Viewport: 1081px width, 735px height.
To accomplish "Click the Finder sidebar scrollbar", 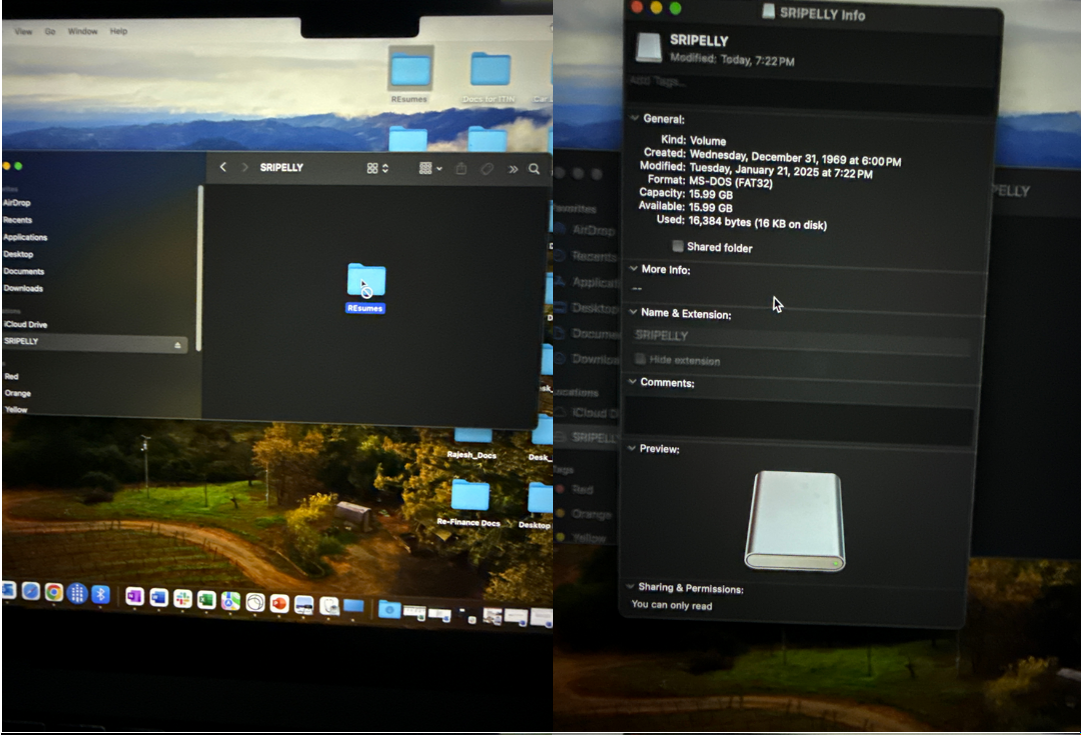I will [199, 268].
